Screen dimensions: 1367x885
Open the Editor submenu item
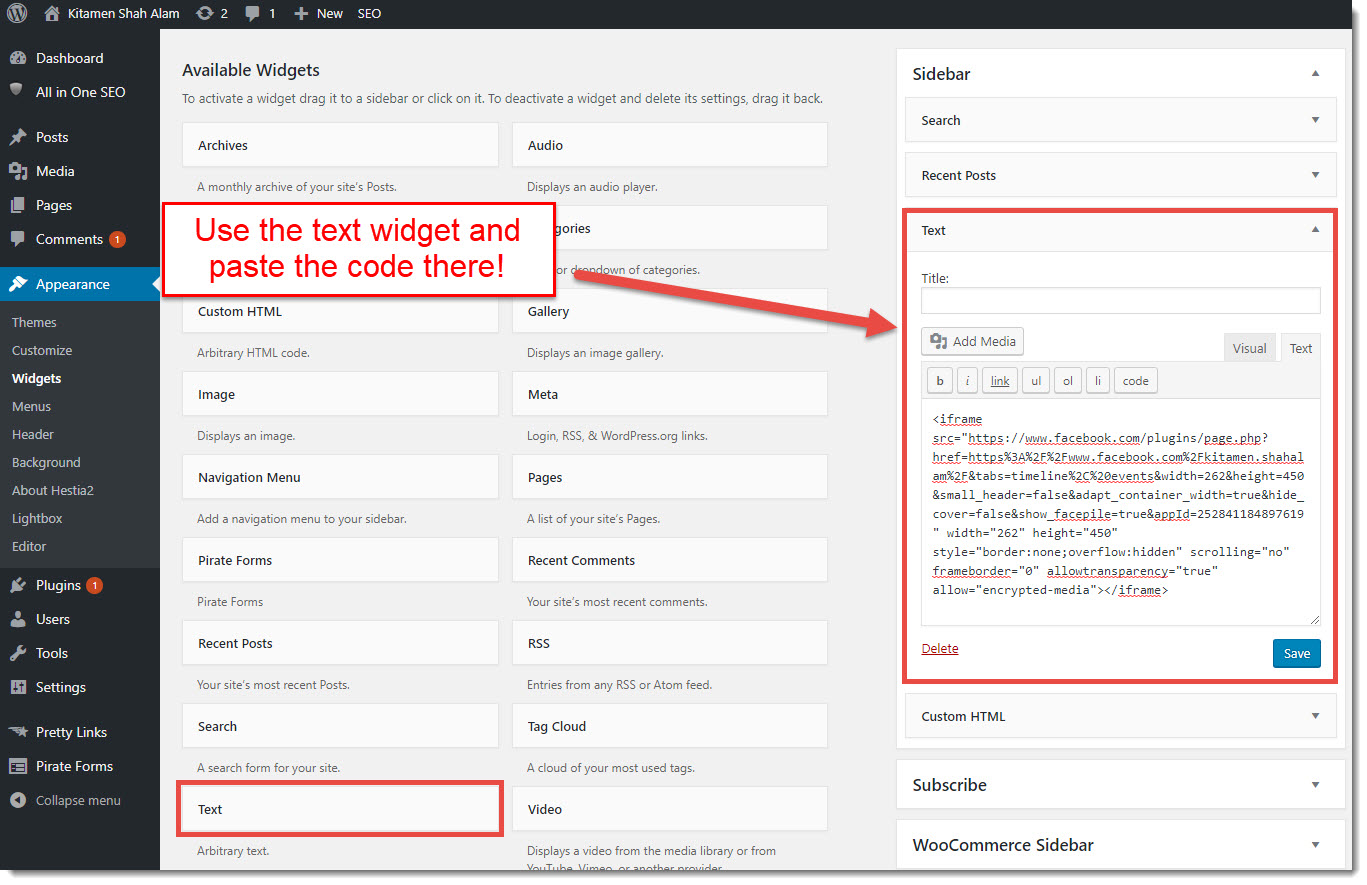click(29, 546)
